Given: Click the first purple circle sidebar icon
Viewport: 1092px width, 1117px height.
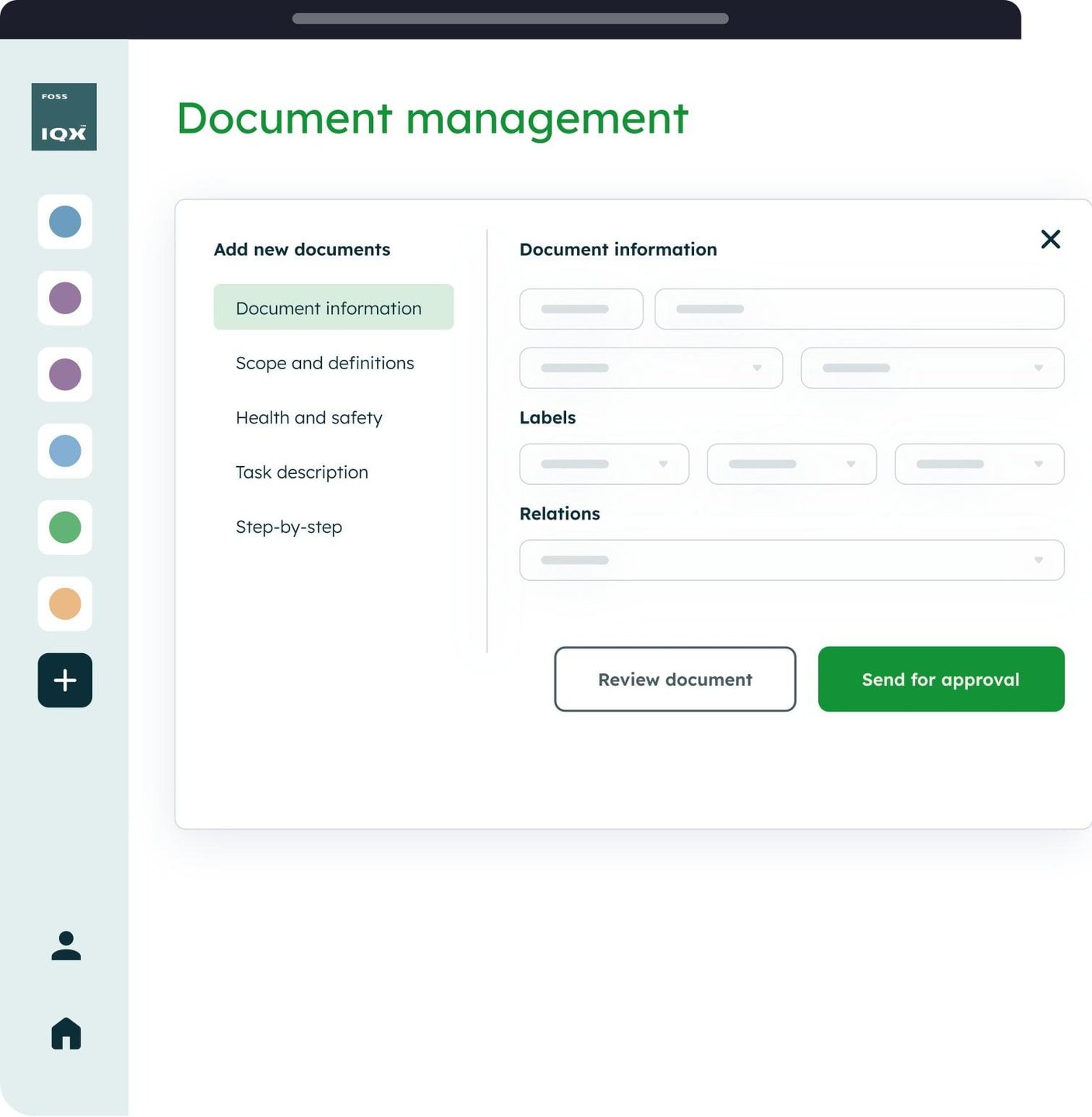Looking at the screenshot, I should point(65,299).
